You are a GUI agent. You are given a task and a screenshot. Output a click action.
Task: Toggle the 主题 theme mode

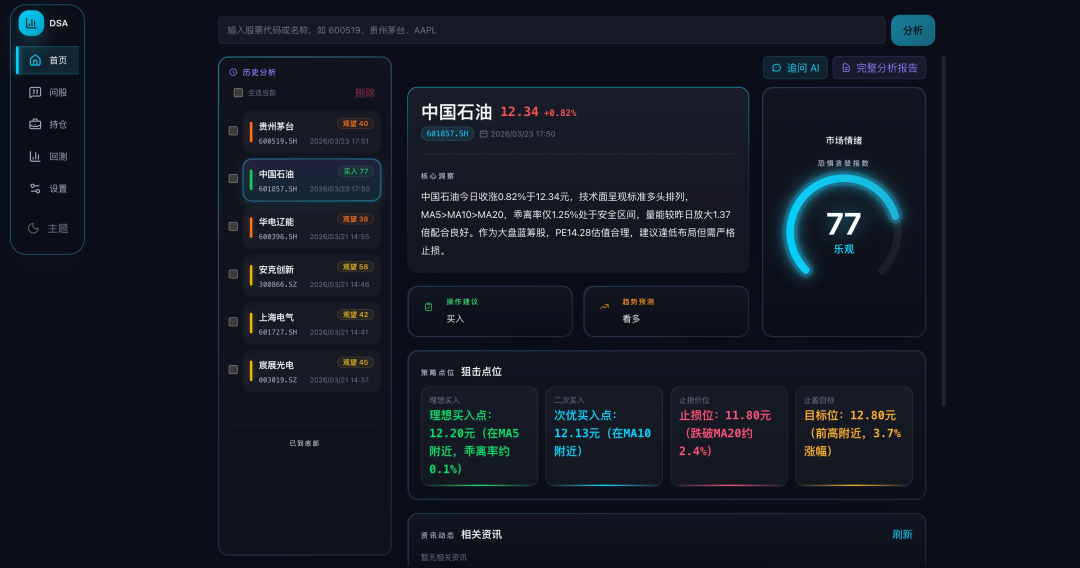(x=48, y=229)
